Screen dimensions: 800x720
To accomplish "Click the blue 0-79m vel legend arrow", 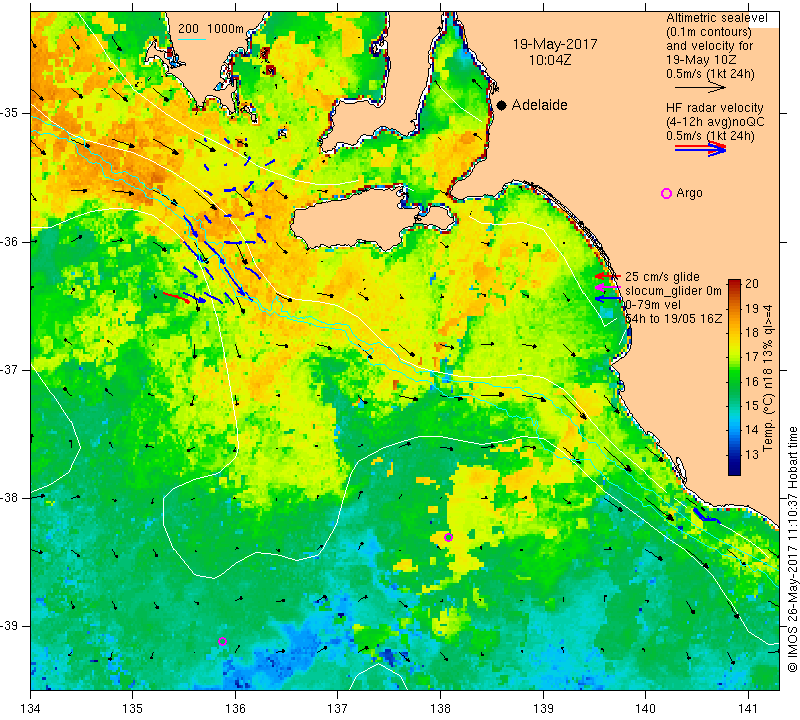I will pyautogui.click(x=608, y=299).
